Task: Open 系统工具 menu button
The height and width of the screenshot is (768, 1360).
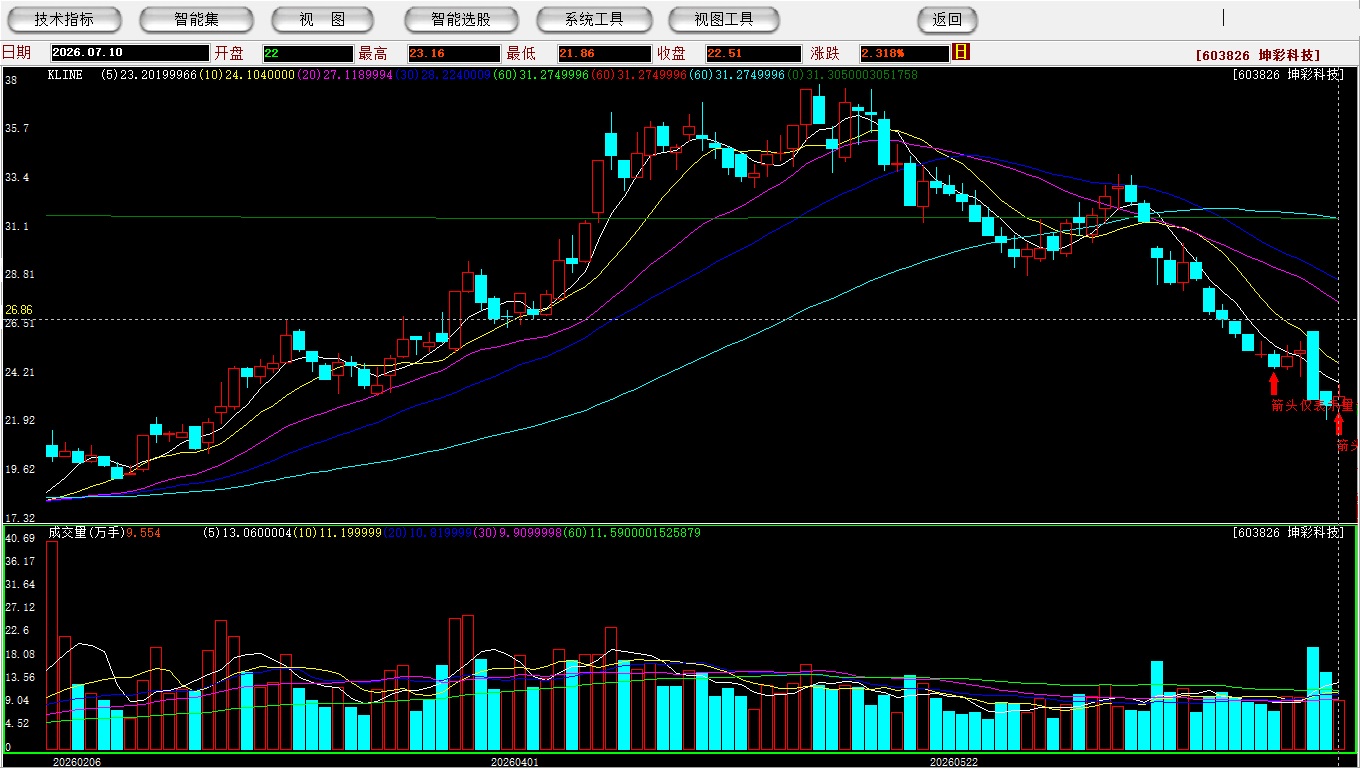Action: pos(594,19)
